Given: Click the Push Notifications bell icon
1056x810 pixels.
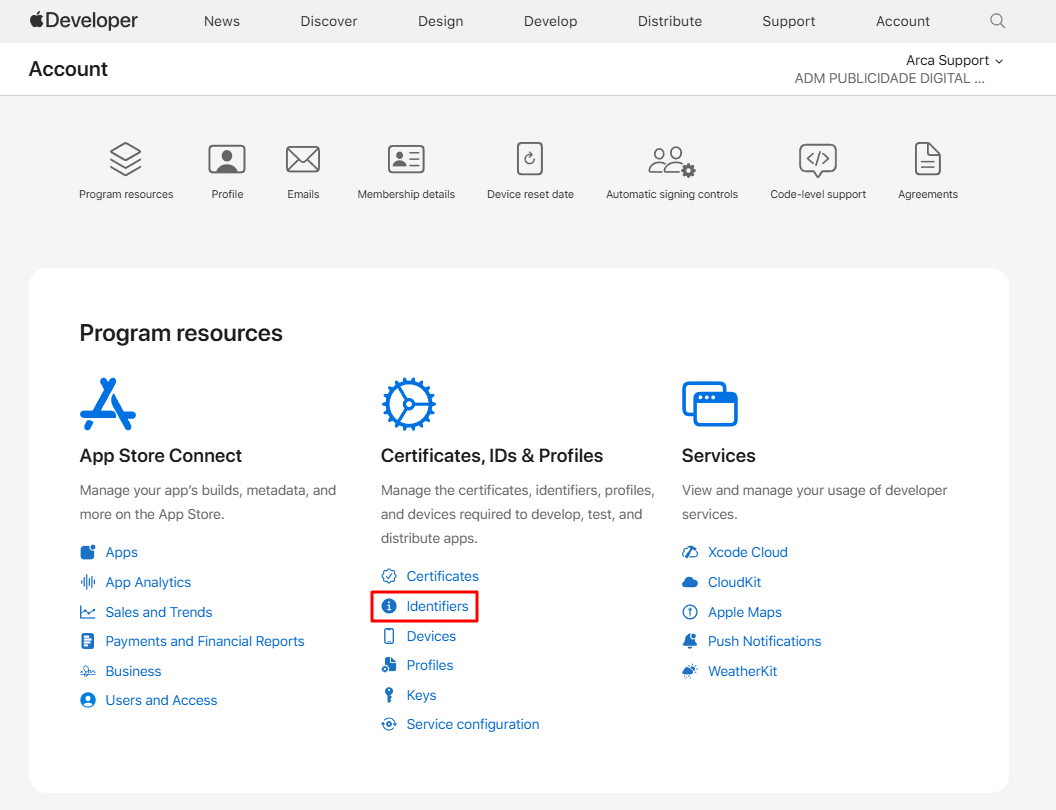Looking at the screenshot, I should tap(690, 641).
